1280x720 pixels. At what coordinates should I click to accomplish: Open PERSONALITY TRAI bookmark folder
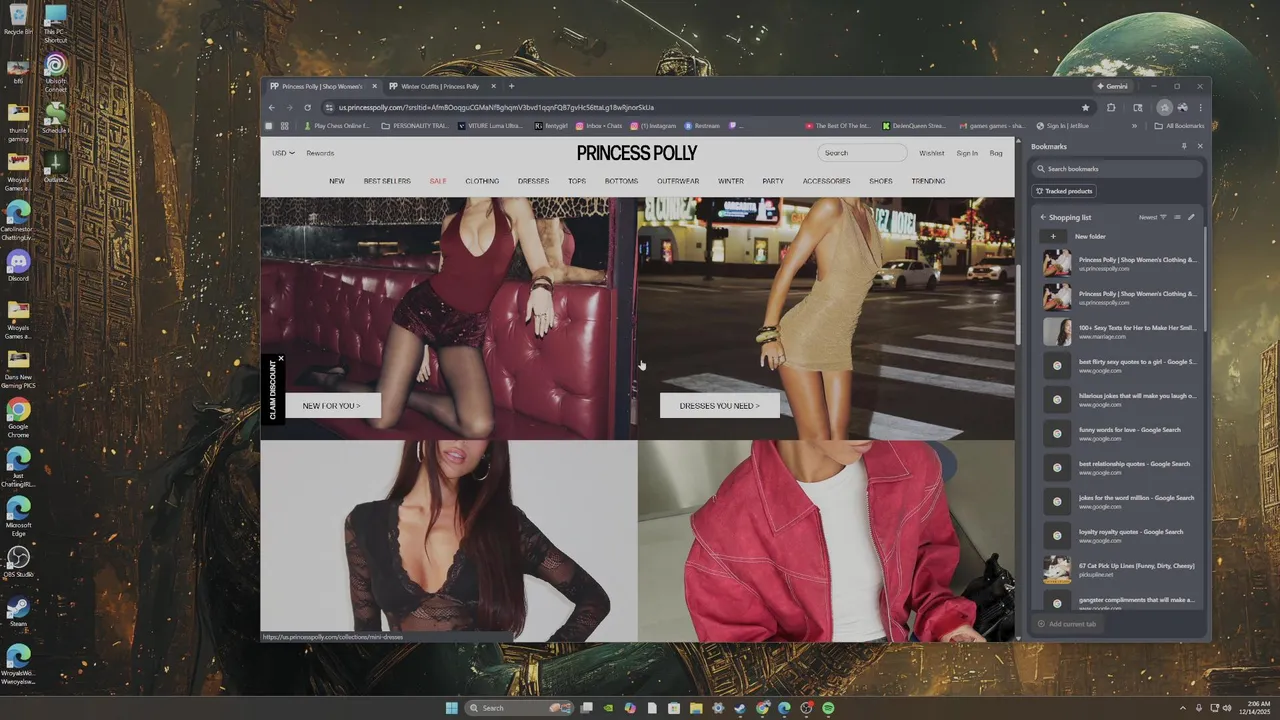[415, 126]
